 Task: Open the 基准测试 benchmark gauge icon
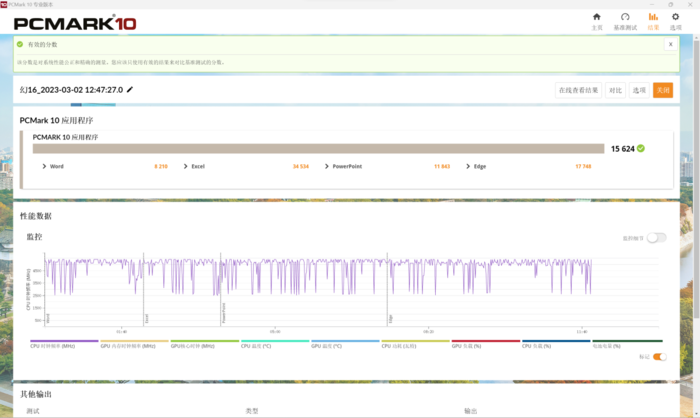tap(625, 17)
